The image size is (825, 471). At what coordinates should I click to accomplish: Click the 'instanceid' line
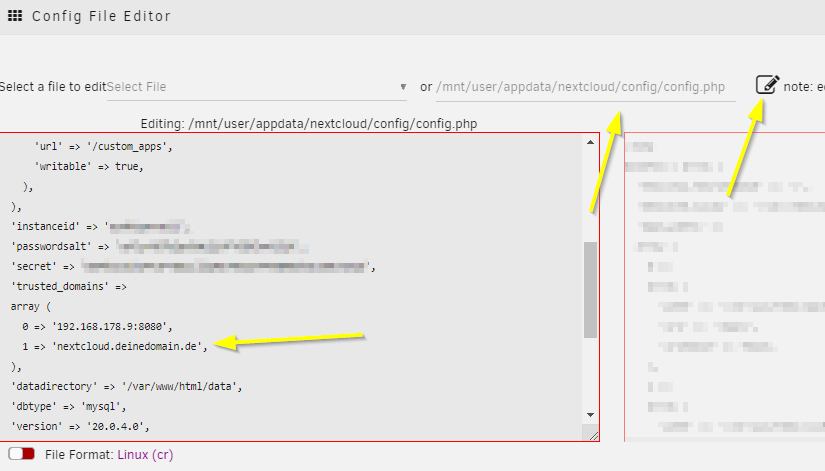(x=100, y=226)
